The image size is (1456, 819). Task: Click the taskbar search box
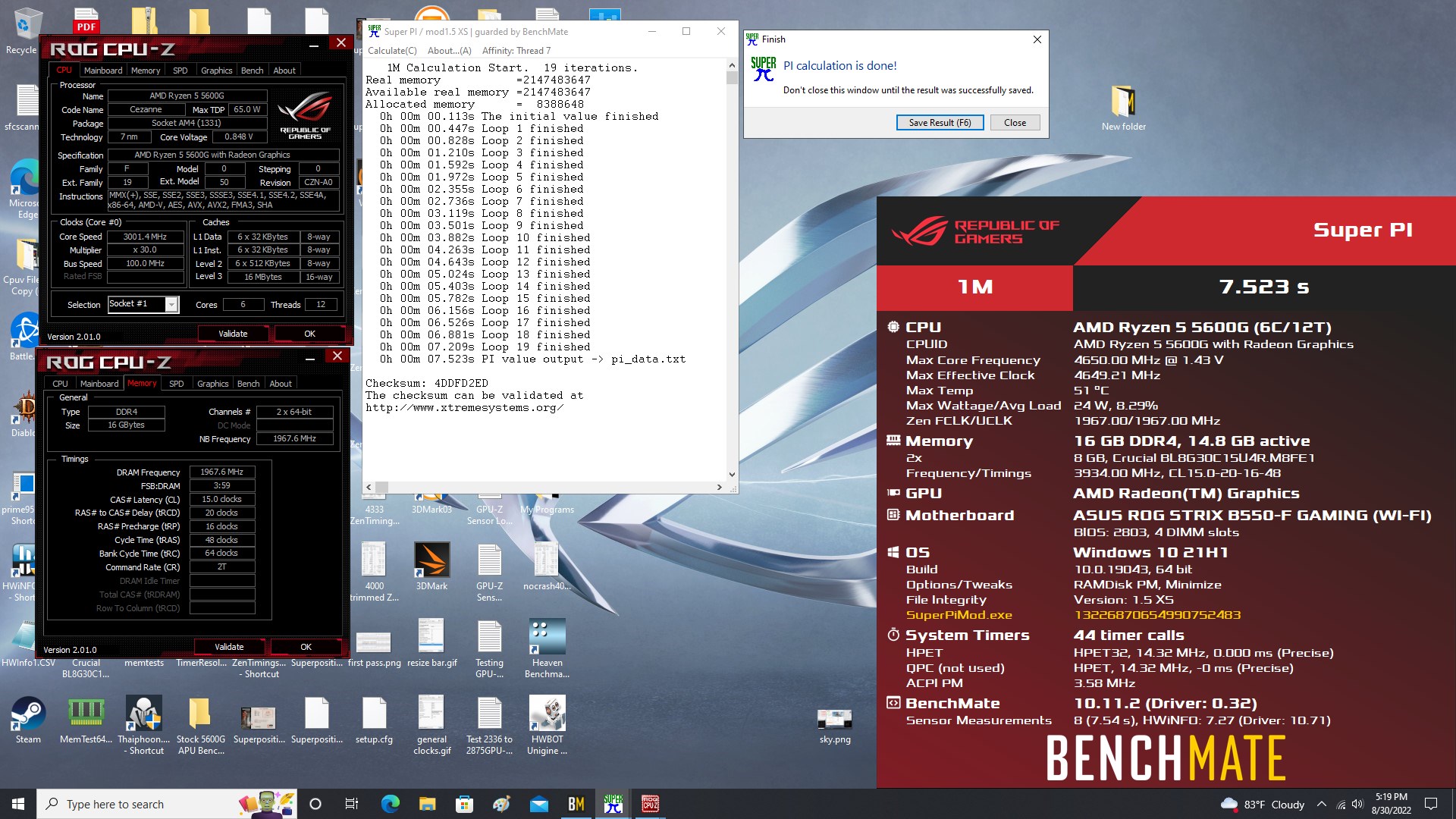pyautogui.click(x=167, y=804)
